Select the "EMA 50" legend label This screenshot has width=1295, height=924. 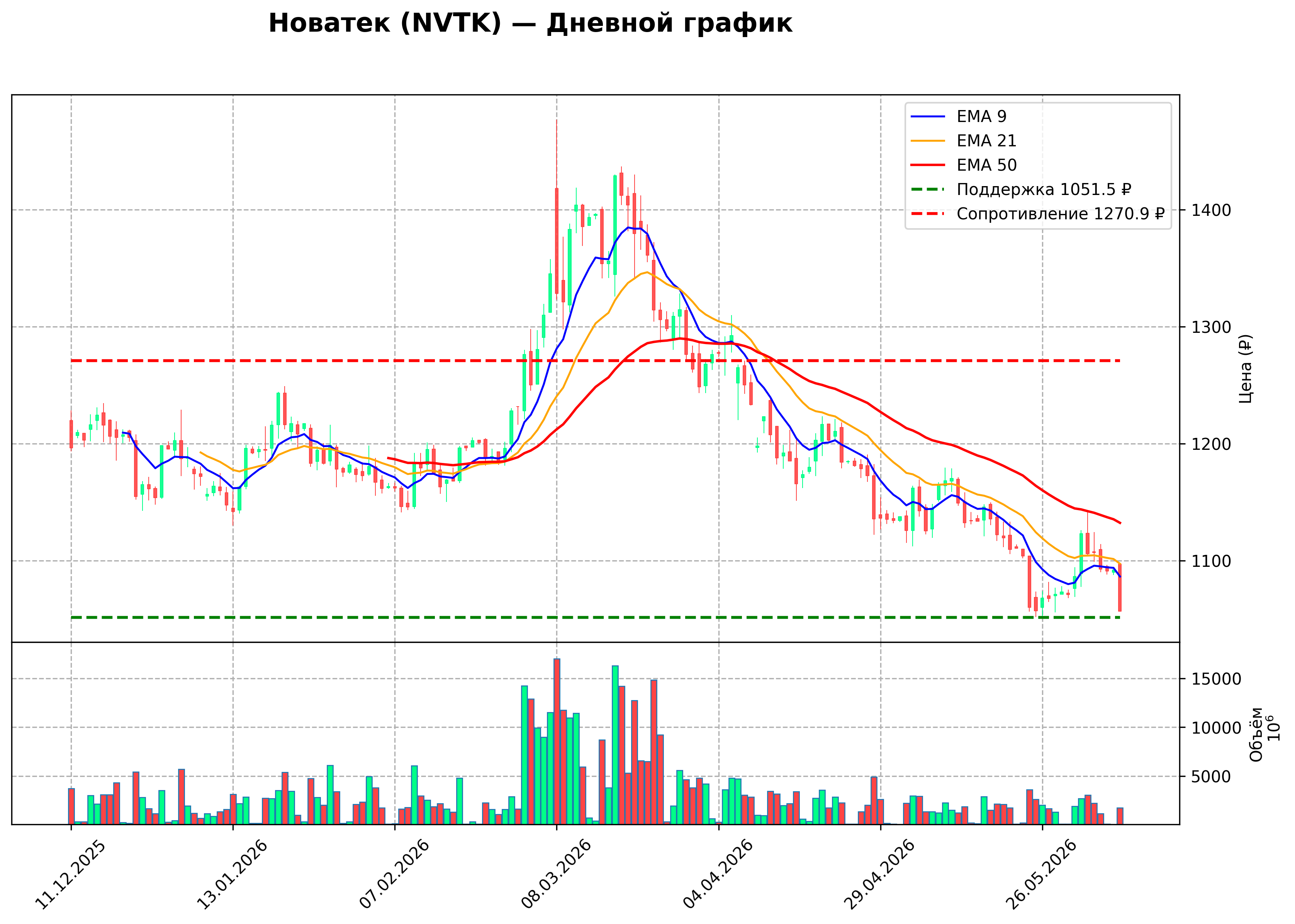[987, 165]
